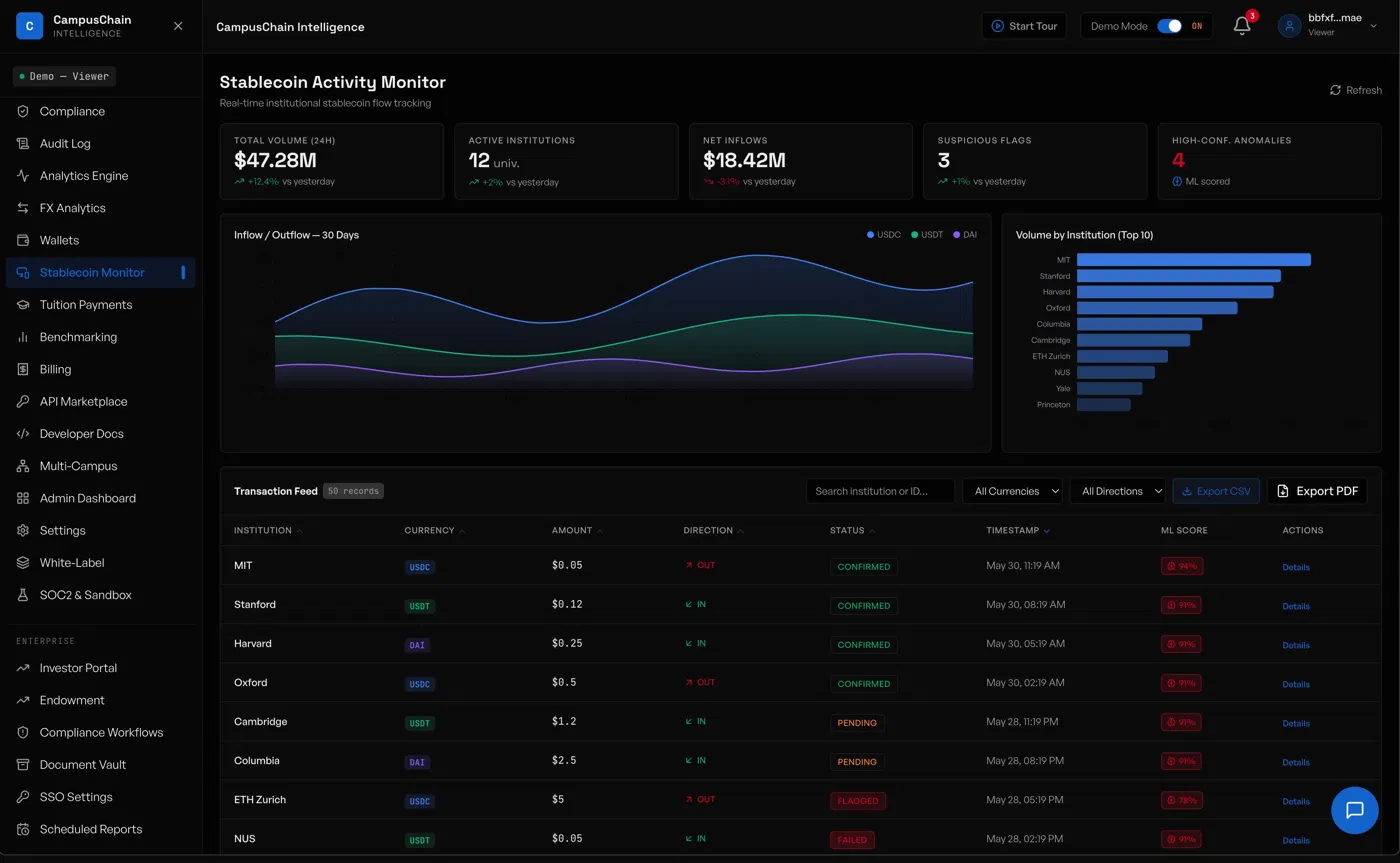The image size is (1400, 863).
Task: Click the user avatar icon
Action: [1290, 26]
